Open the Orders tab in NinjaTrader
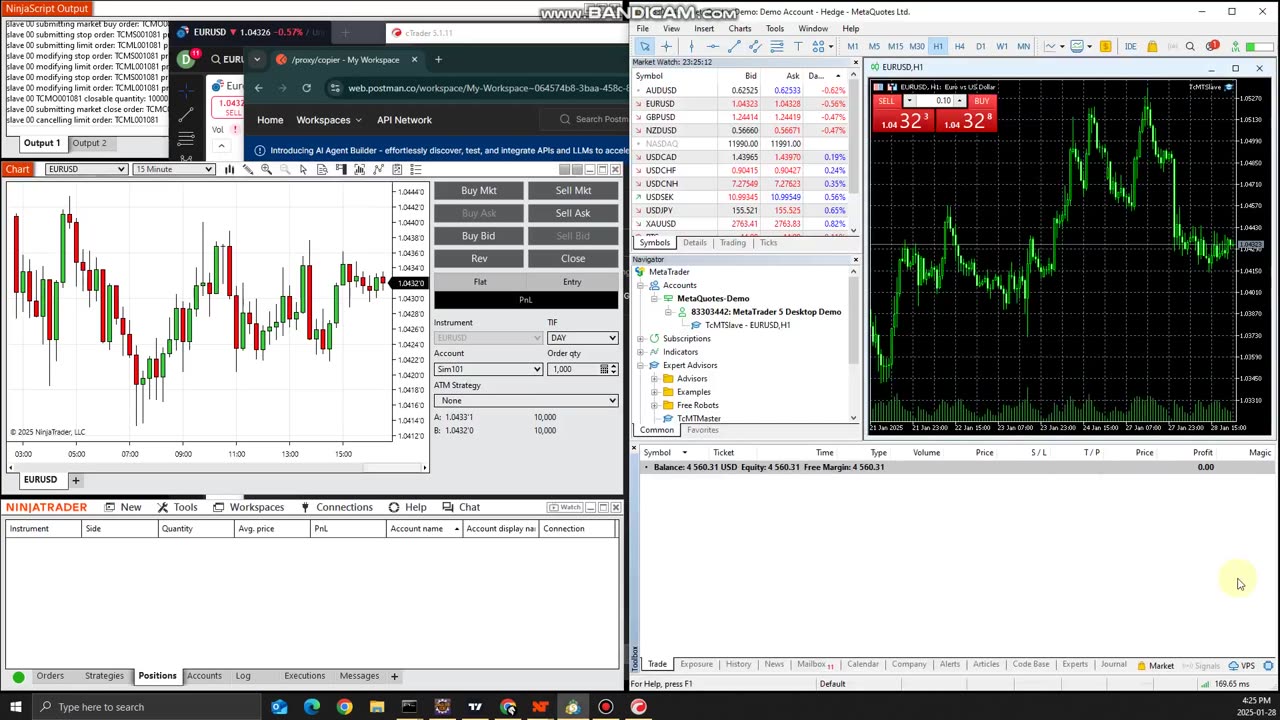1280x720 pixels. pos(50,676)
